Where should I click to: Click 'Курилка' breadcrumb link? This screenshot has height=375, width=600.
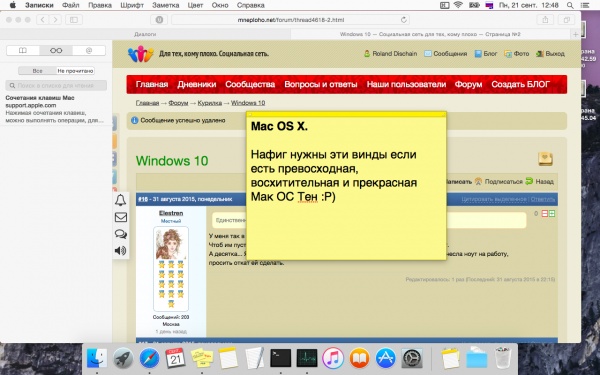(x=210, y=103)
